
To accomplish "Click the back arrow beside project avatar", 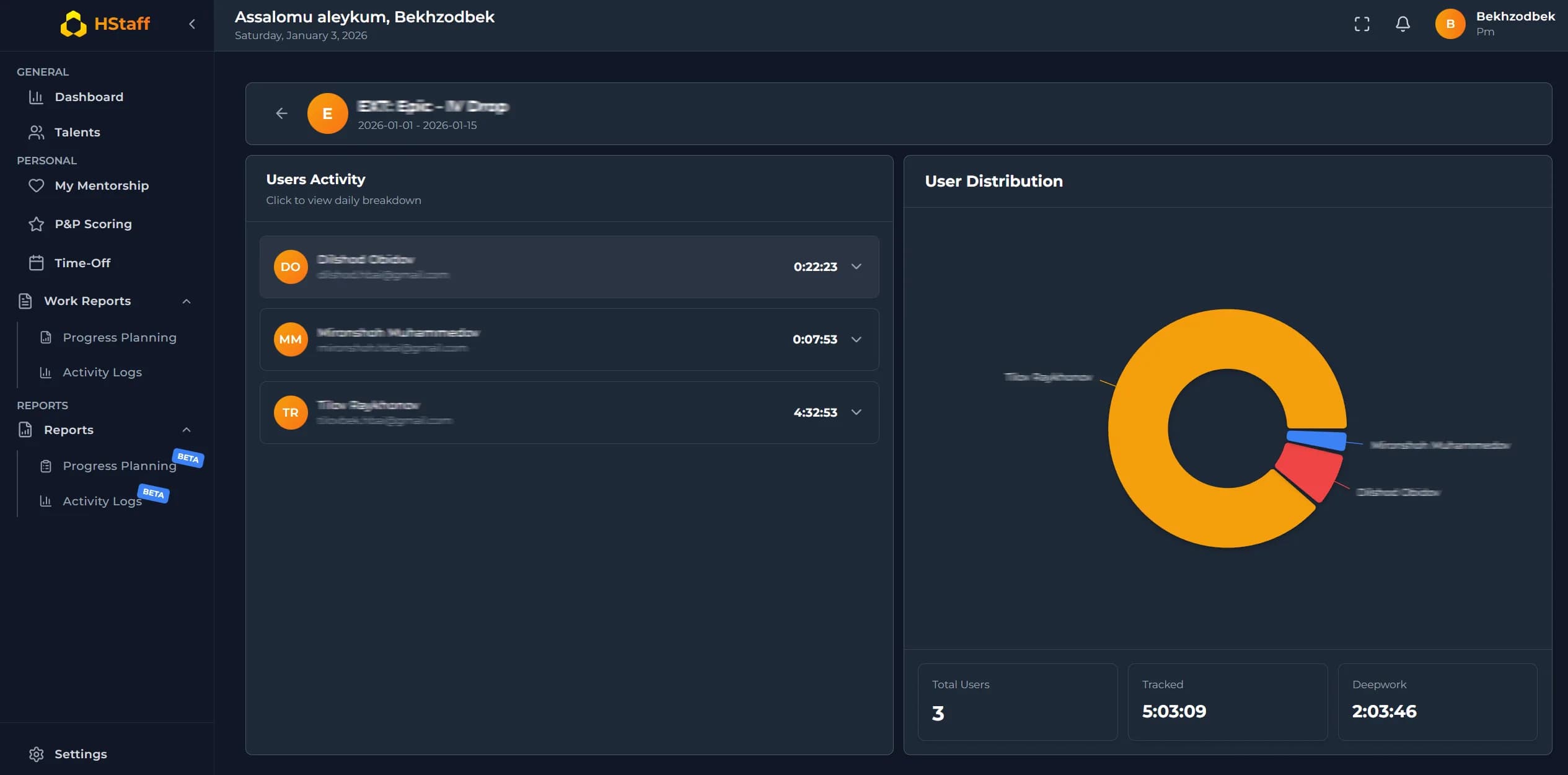I will pos(281,113).
